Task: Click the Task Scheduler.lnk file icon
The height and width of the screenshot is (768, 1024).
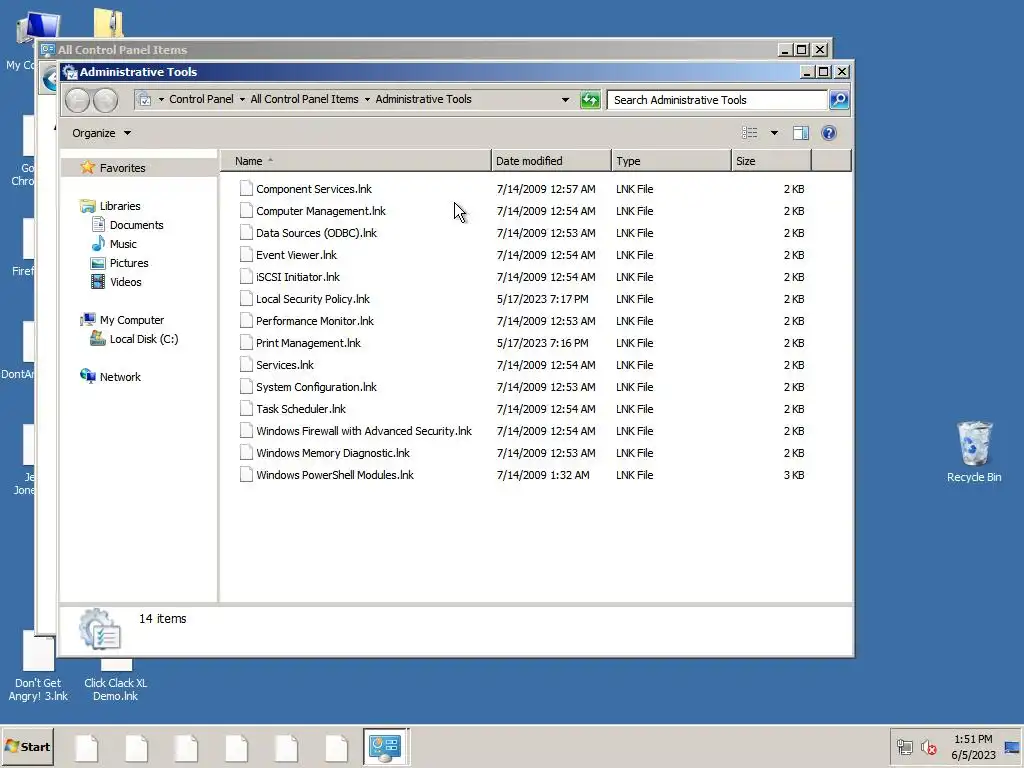Action: coord(246,409)
